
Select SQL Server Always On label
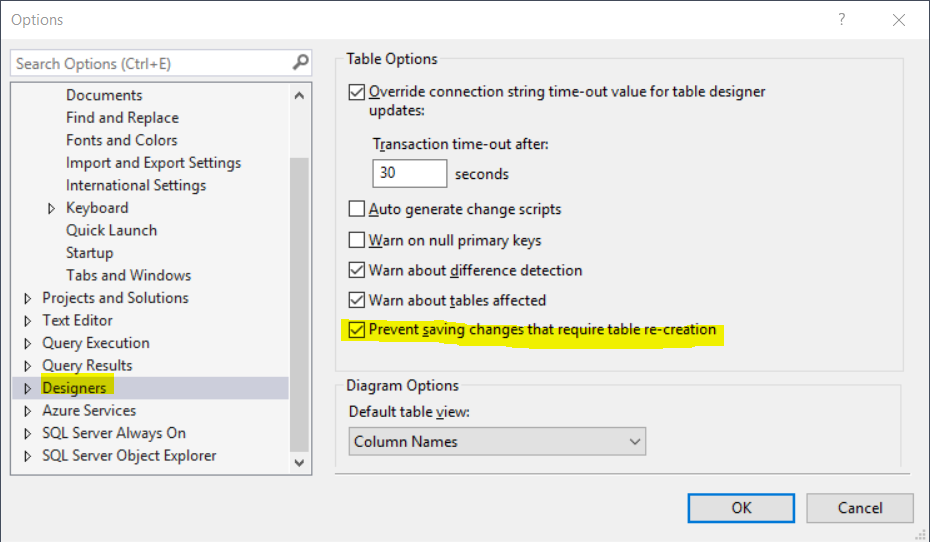coord(114,433)
